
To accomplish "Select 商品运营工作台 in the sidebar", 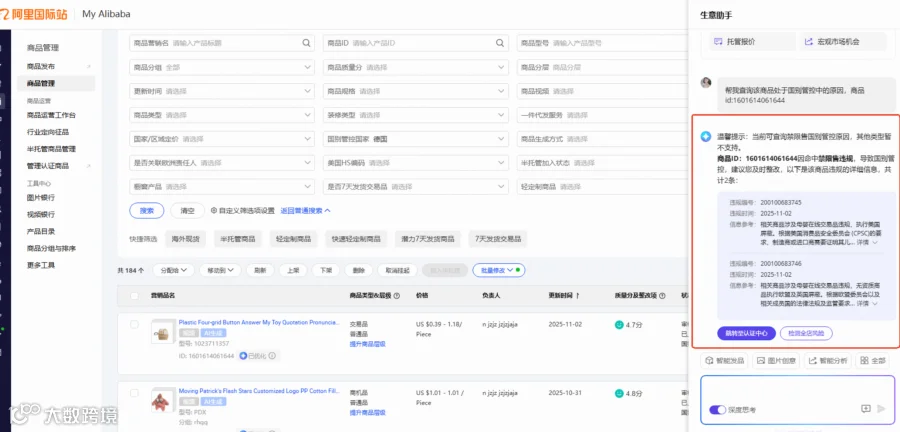I will click(51, 115).
